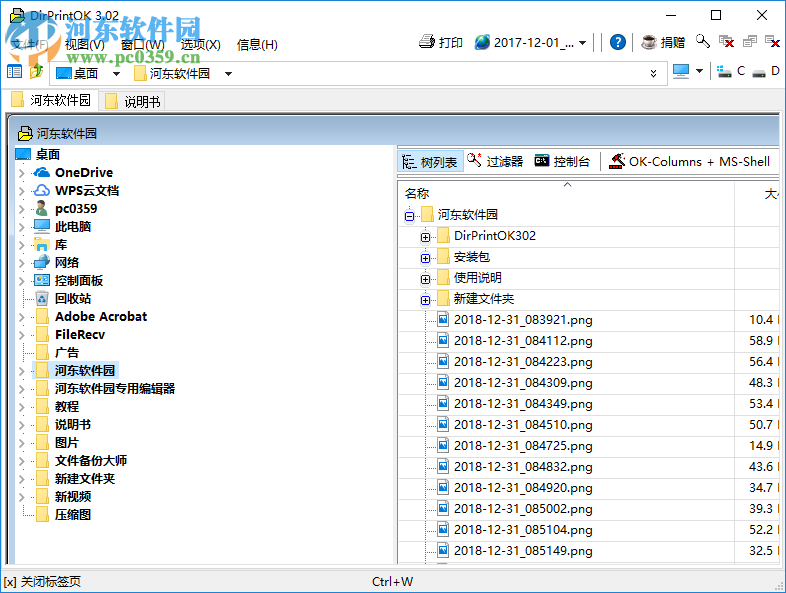Viewport: 786px width, 593px height.
Task: Select file 2018-12-31_084920.png
Action: (x=523, y=488)
